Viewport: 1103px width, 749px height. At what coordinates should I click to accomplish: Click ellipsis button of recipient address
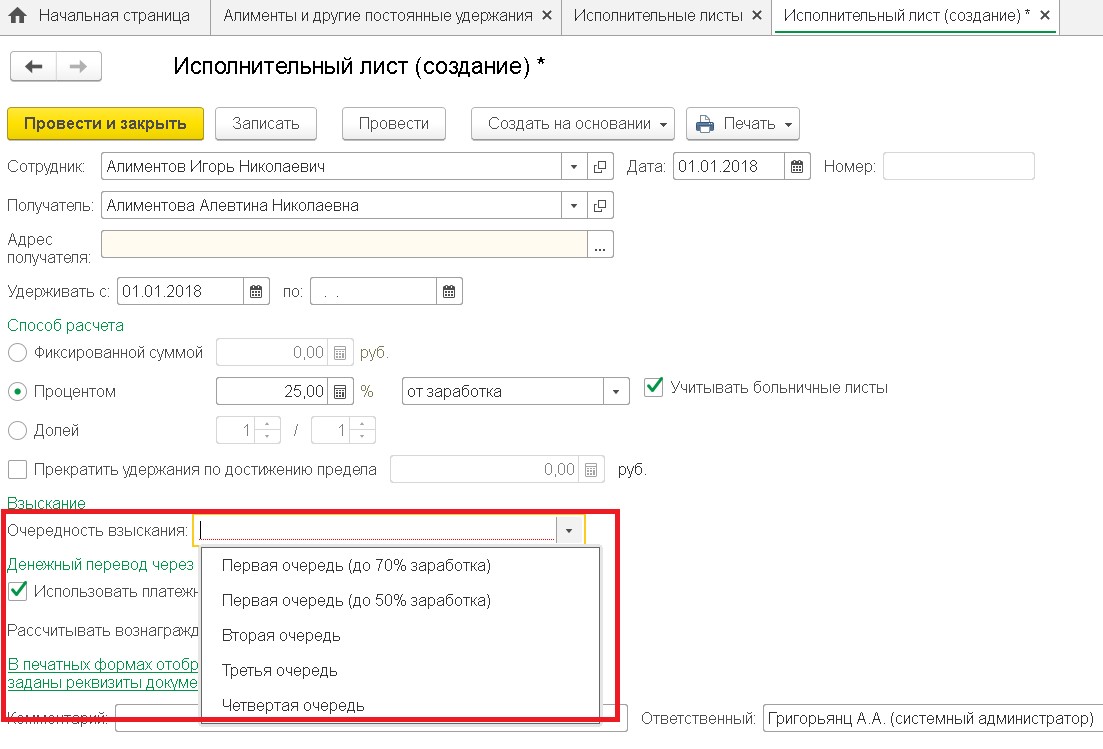tap(600, 245)
